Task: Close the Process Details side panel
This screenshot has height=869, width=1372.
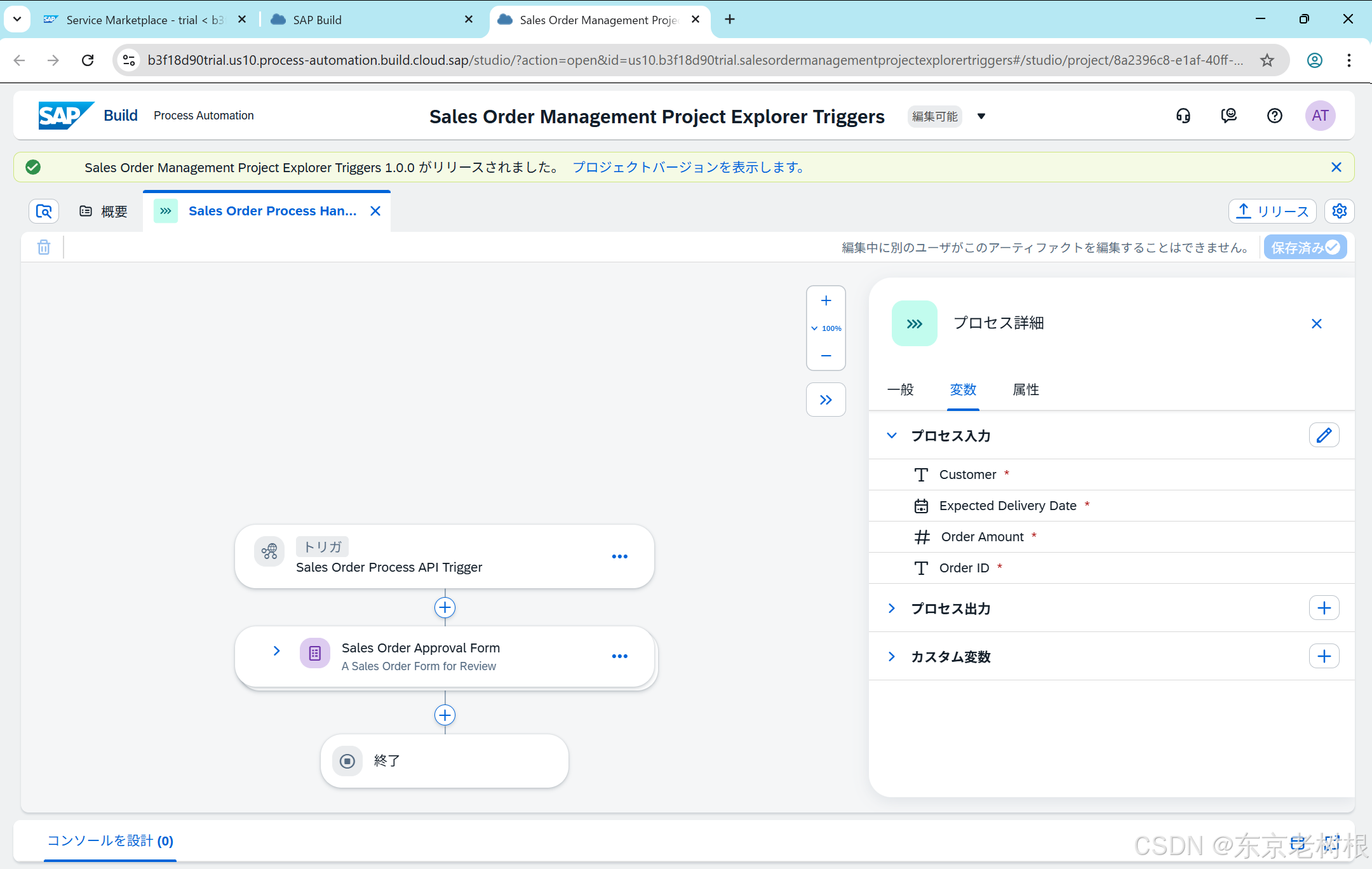Action: coord(1316,324)
